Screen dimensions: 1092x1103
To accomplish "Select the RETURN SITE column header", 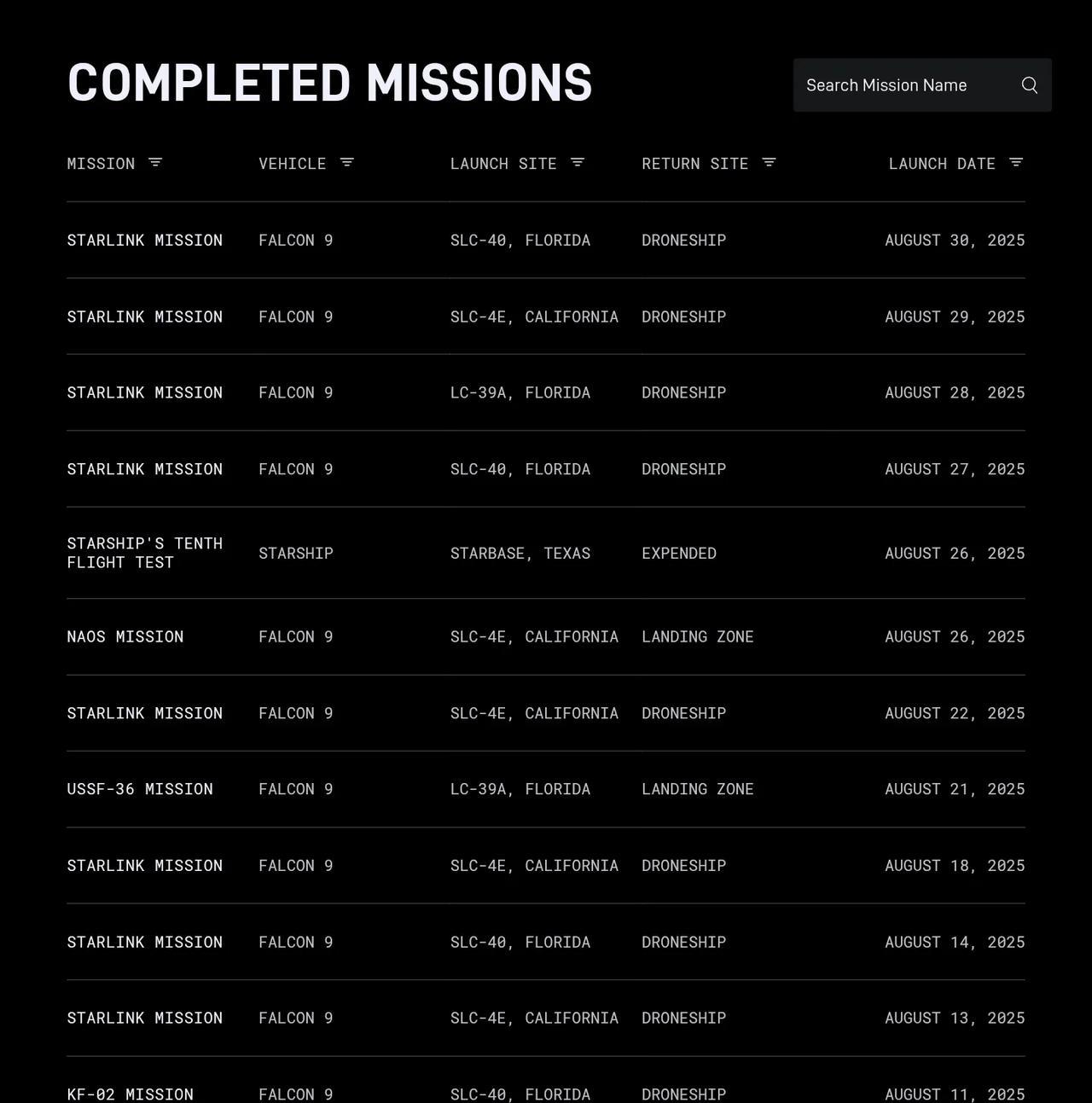I will pos(694,164).
